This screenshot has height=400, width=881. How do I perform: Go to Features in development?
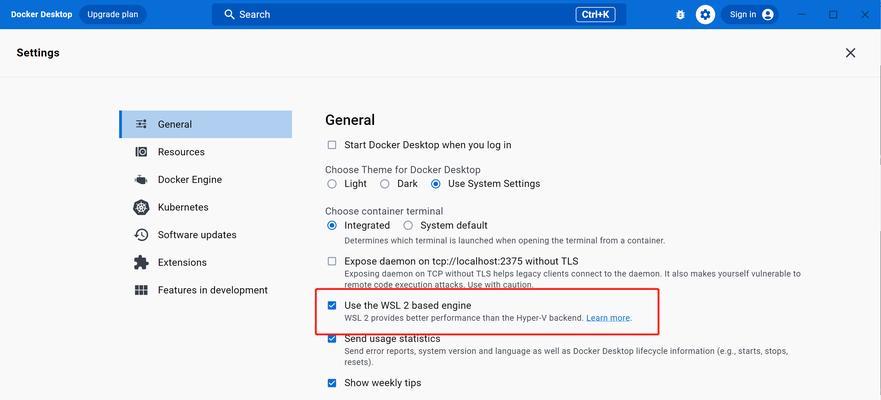click(206, 290)
